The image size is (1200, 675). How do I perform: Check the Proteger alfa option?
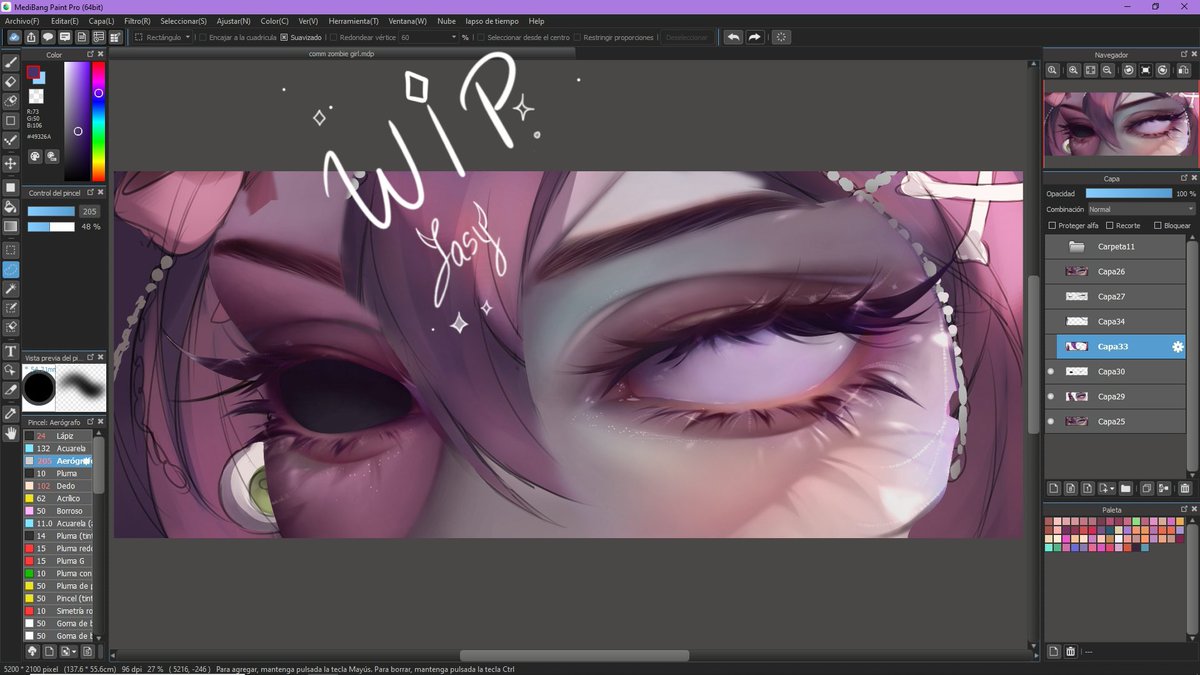[1051, 225]
